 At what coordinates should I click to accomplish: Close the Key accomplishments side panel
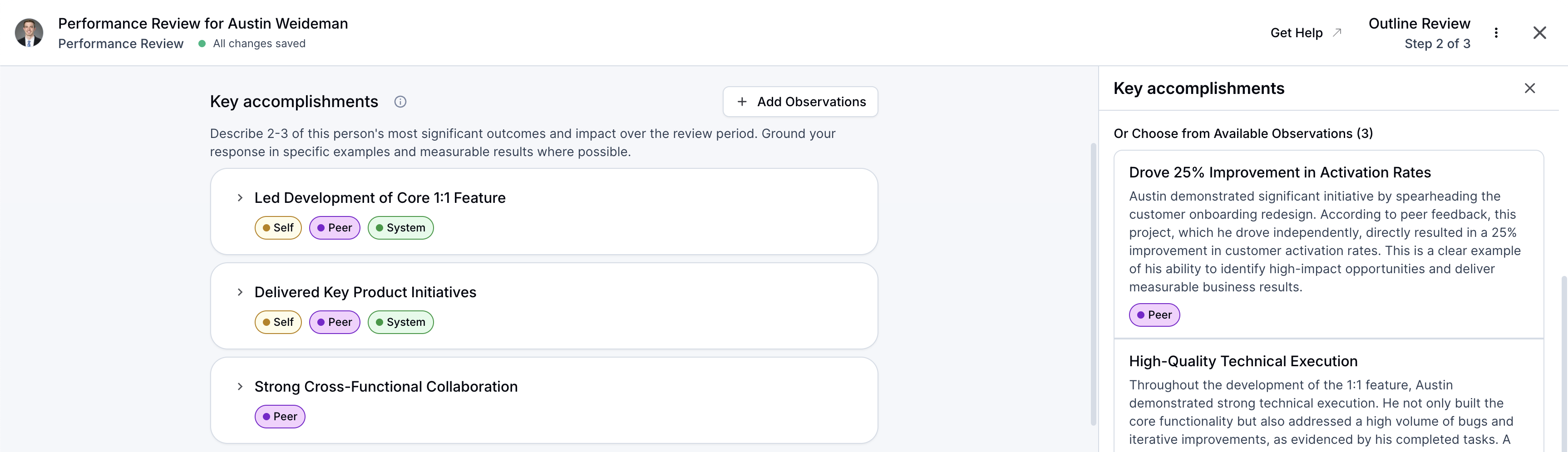click(1529, 88)
